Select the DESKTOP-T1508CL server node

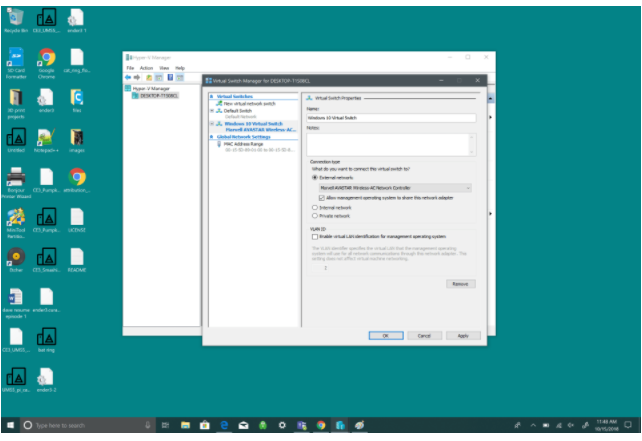tap(159, 96)
